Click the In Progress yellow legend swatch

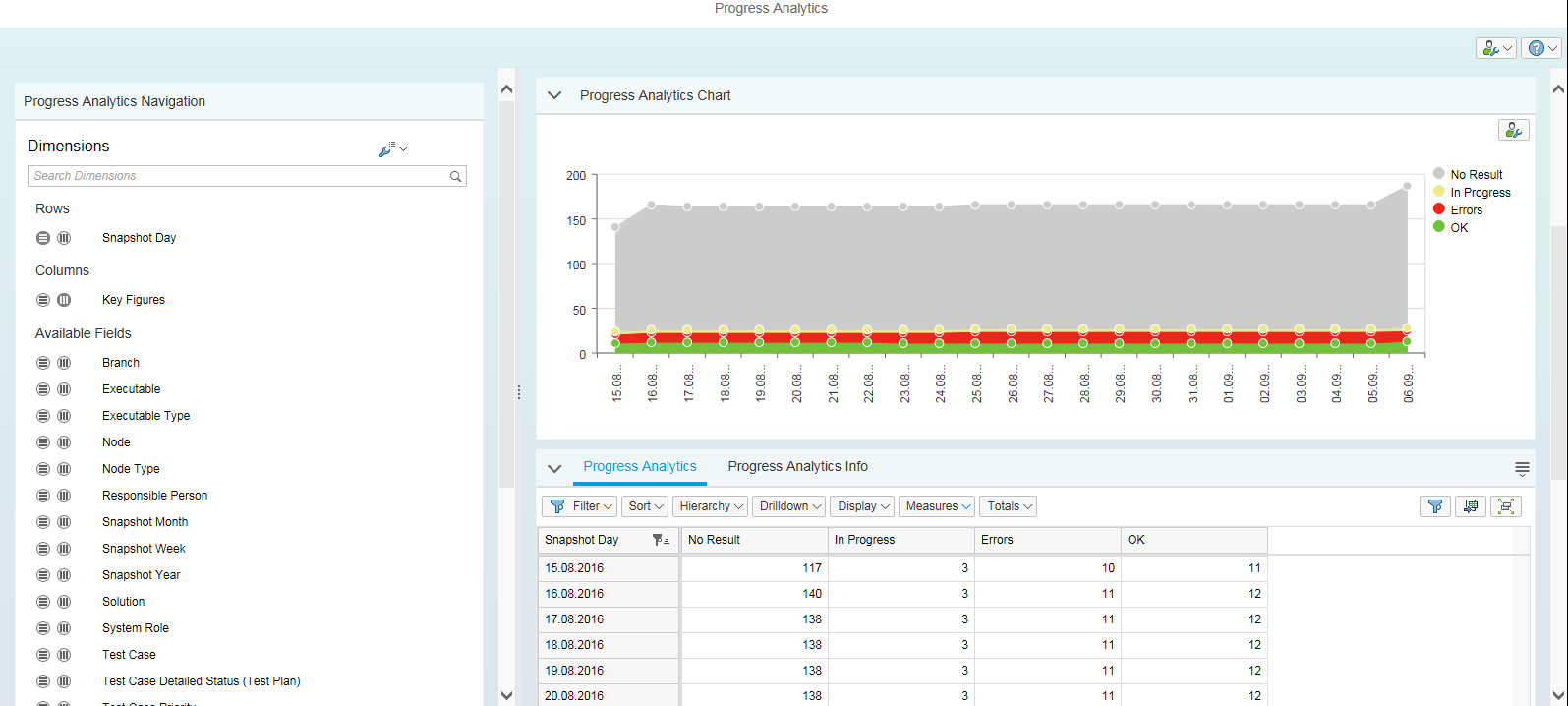(1439, 192)
